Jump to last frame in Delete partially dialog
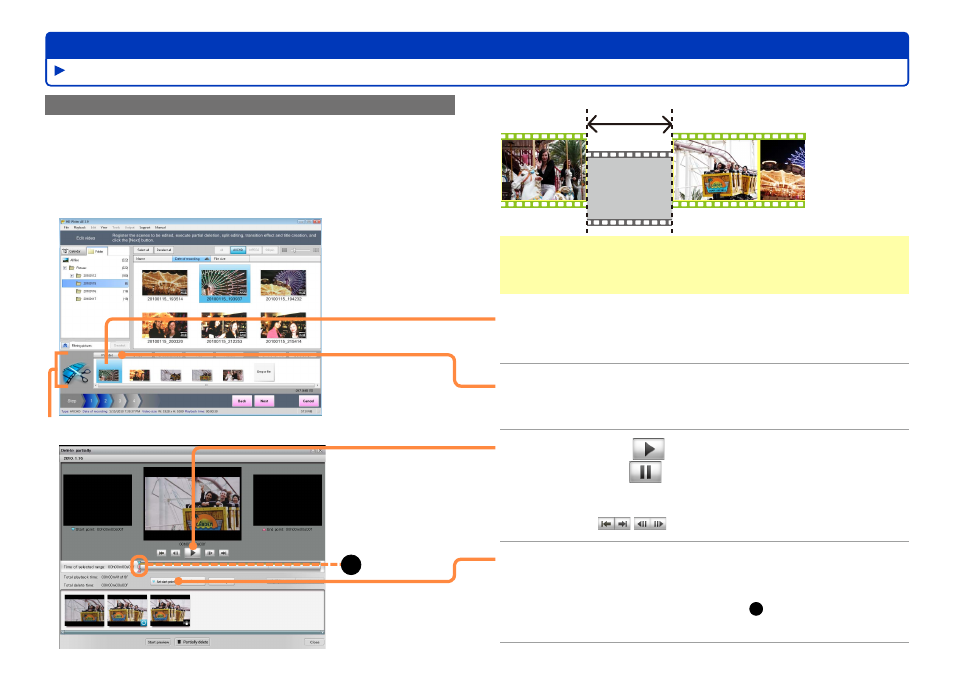954x673 pixels. (x=224, y=553)
